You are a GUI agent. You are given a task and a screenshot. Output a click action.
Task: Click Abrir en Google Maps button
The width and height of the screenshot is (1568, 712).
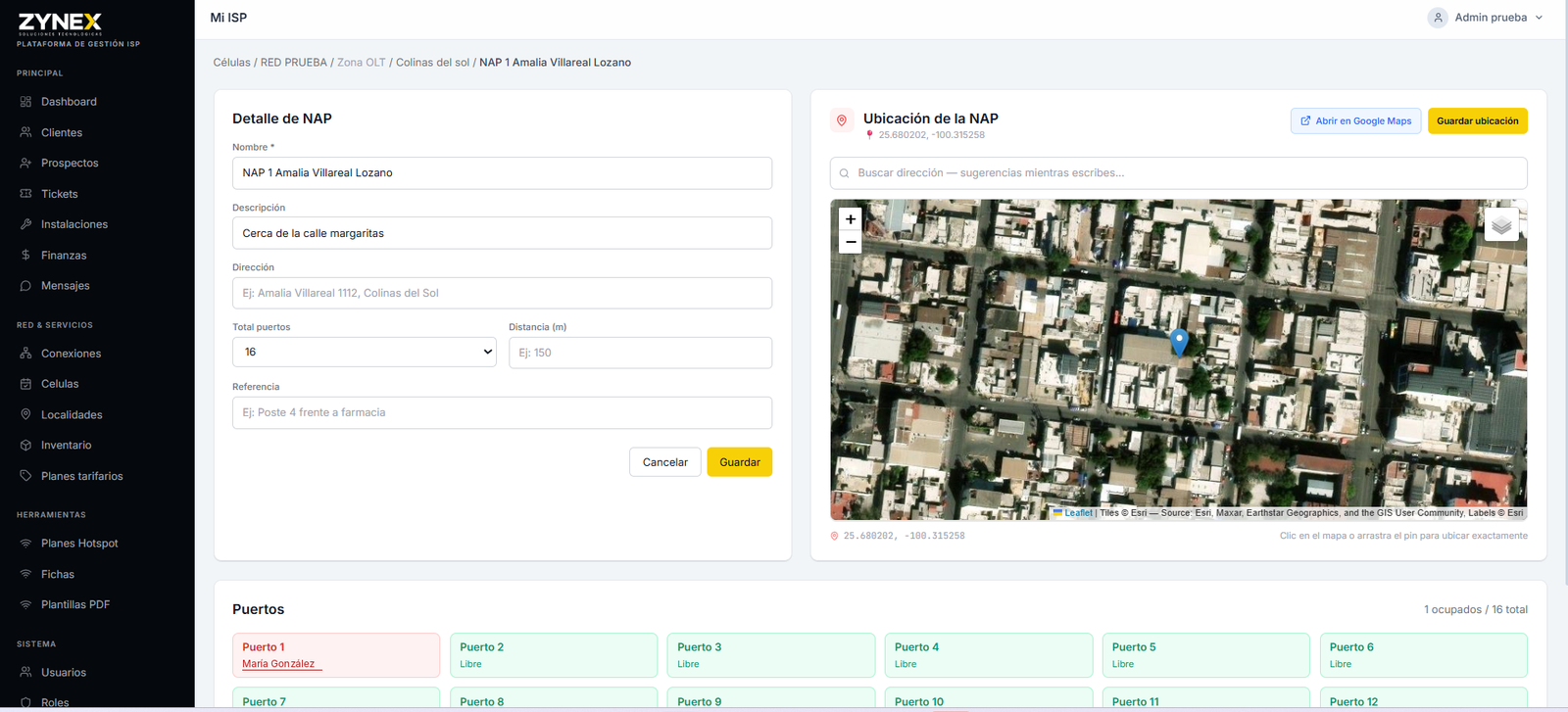1355,120
